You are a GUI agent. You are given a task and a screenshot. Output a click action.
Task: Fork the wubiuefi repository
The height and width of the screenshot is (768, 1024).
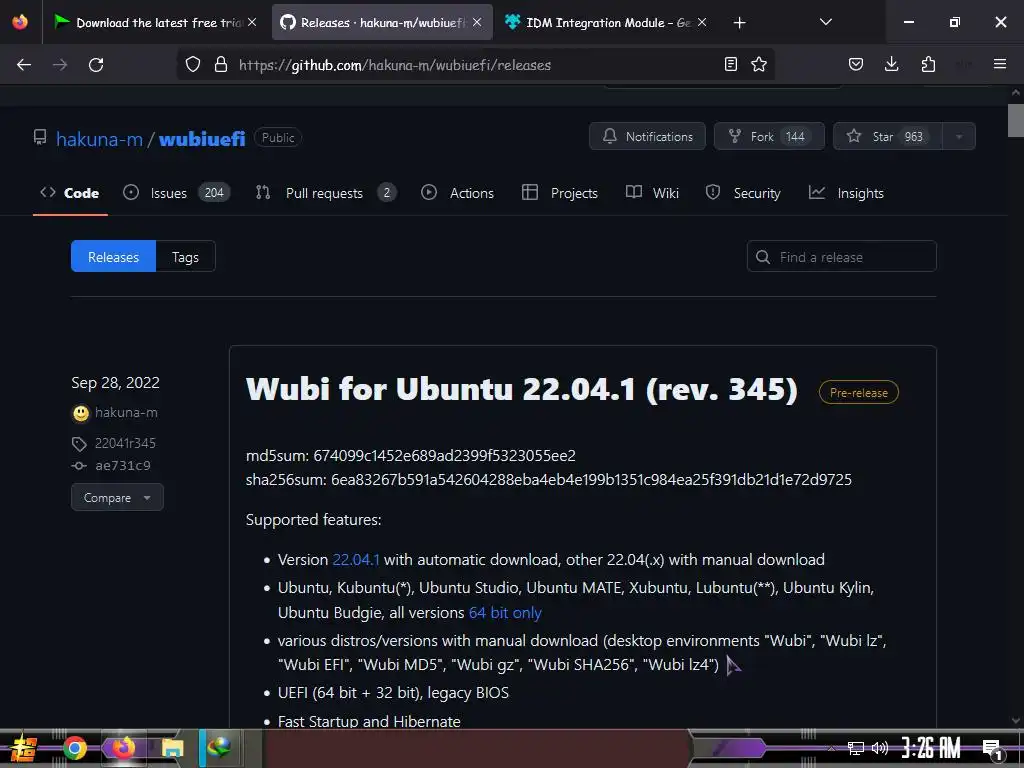click(769, 136)
